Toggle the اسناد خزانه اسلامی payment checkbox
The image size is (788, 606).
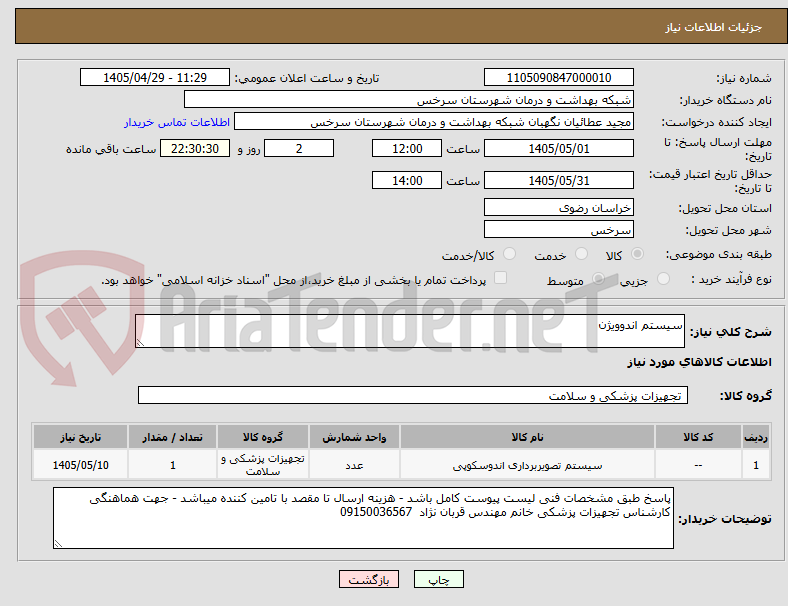(x=500, y=278)
